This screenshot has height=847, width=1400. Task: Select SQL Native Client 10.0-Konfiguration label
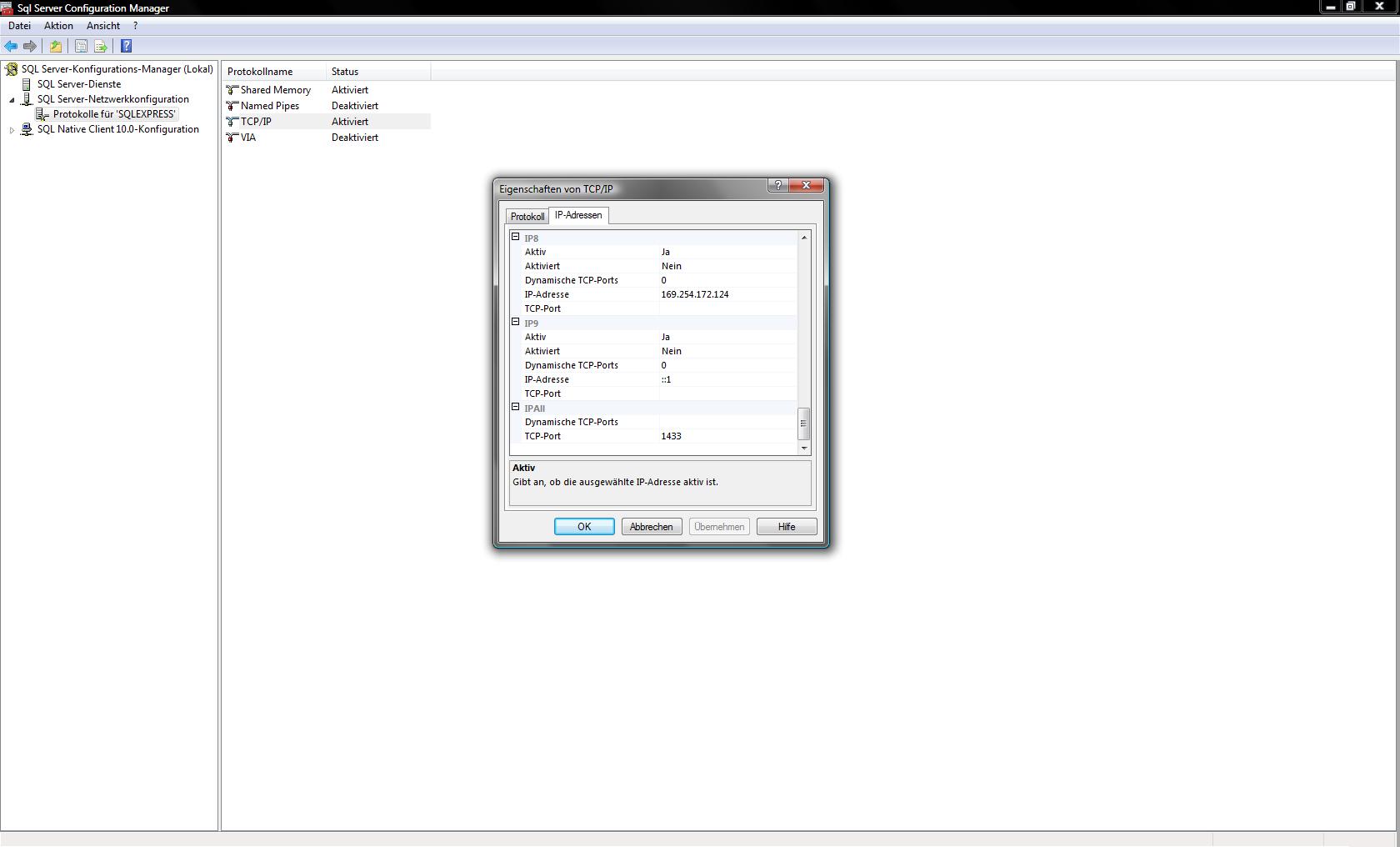click(118, 129)
